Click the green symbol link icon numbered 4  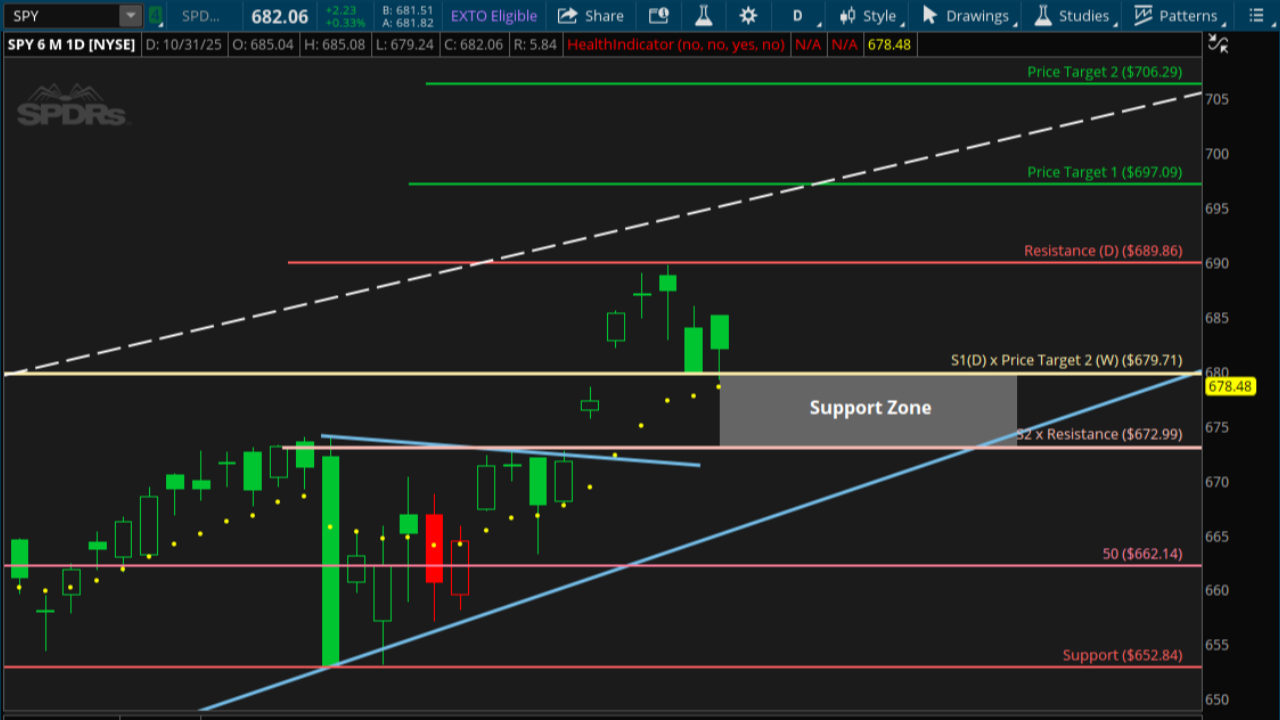coord(155,16)
